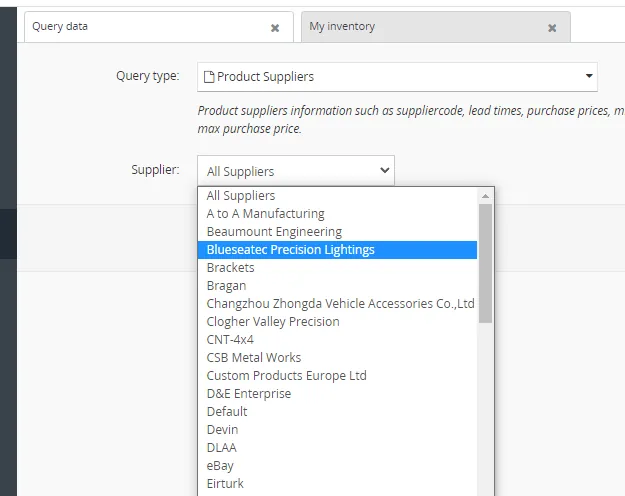Screen dimensions: 625x496
Task: Pick Blueseatec Precision Lightings option
Action: pos(337,250)
